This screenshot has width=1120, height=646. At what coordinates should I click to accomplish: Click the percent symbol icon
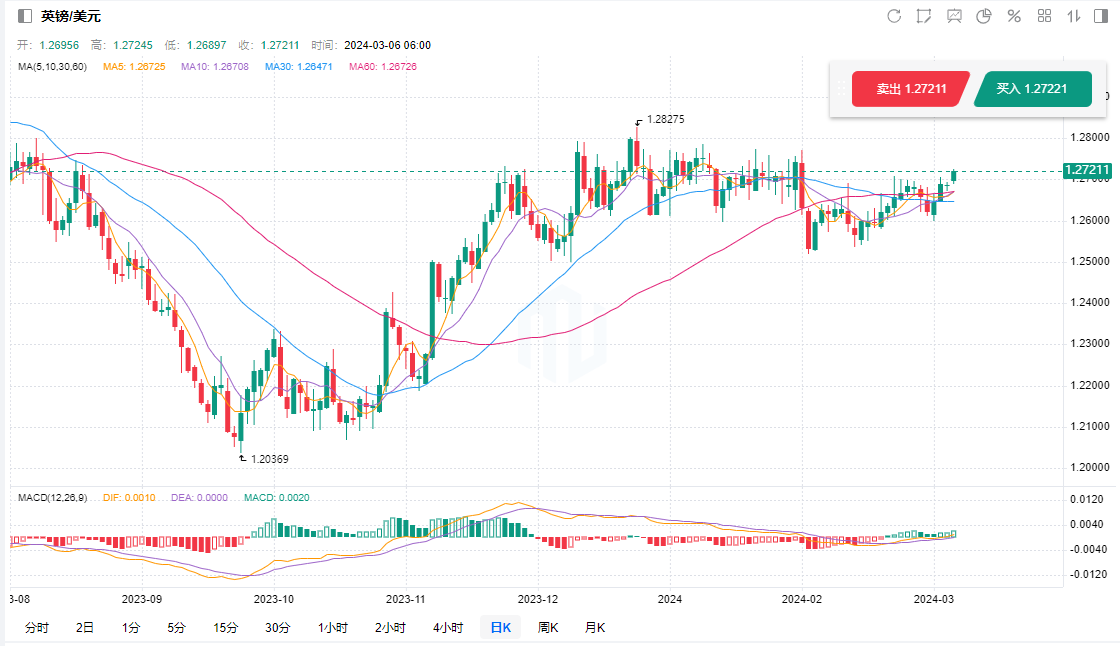[x=1014, y=16]
